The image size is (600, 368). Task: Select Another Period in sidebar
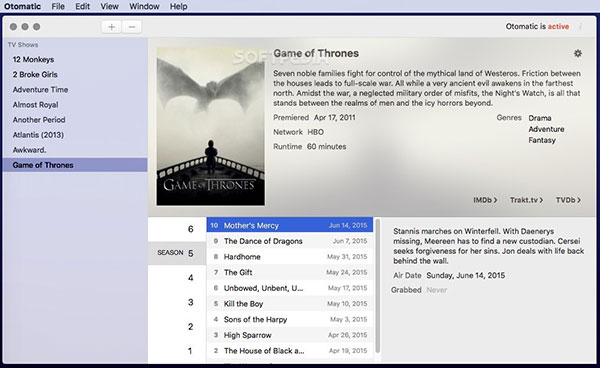pyautogui.click(x=75, y=120)
